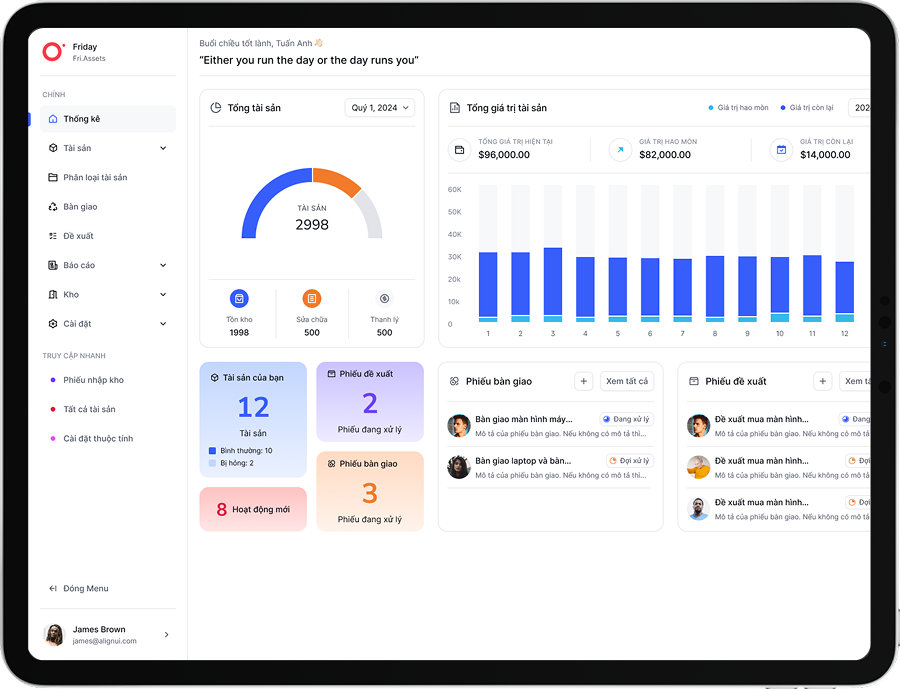Add a new Phiếu bàn giao with plus
This screenshot has width=900, height=689.
[x=584, y=381]
